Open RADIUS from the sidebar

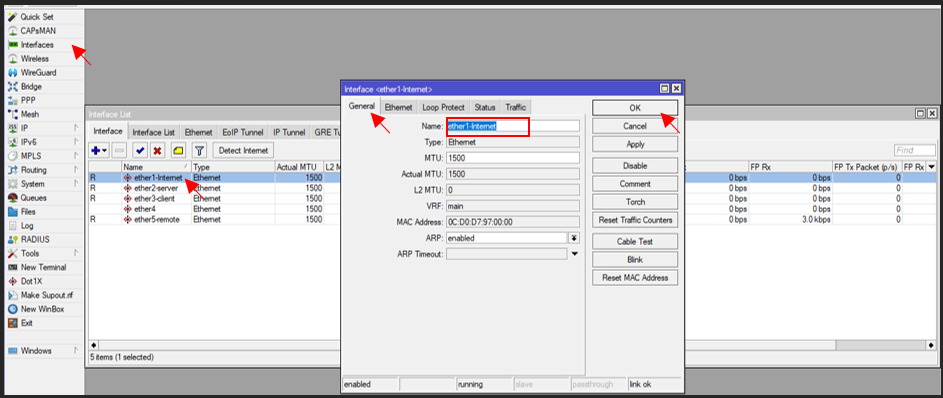coord(34,239)
